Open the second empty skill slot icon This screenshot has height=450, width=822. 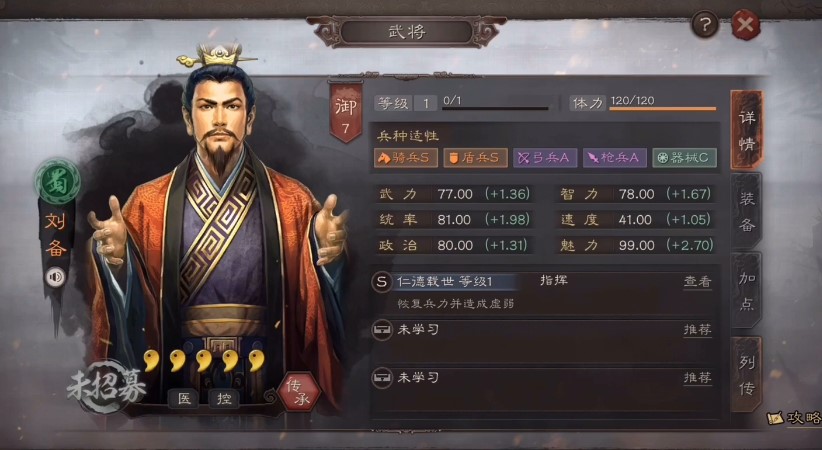tap(382, 378)
